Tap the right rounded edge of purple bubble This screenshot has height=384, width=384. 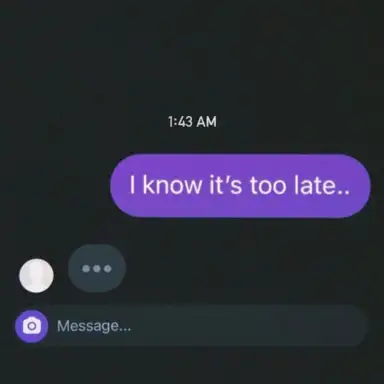(362, 186)
